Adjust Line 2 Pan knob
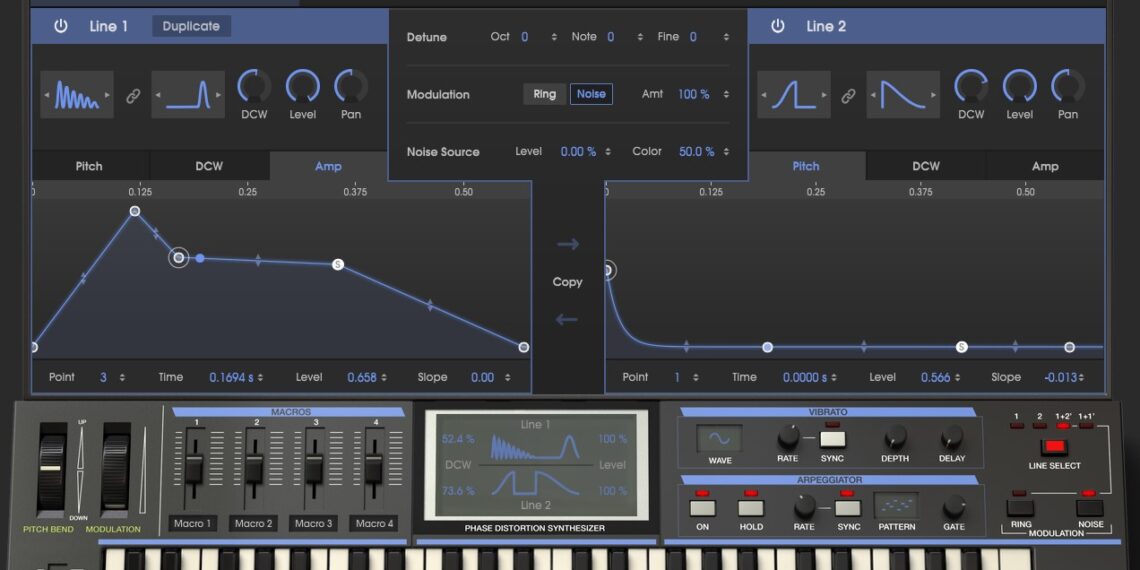 click(x=1067, y=87)
